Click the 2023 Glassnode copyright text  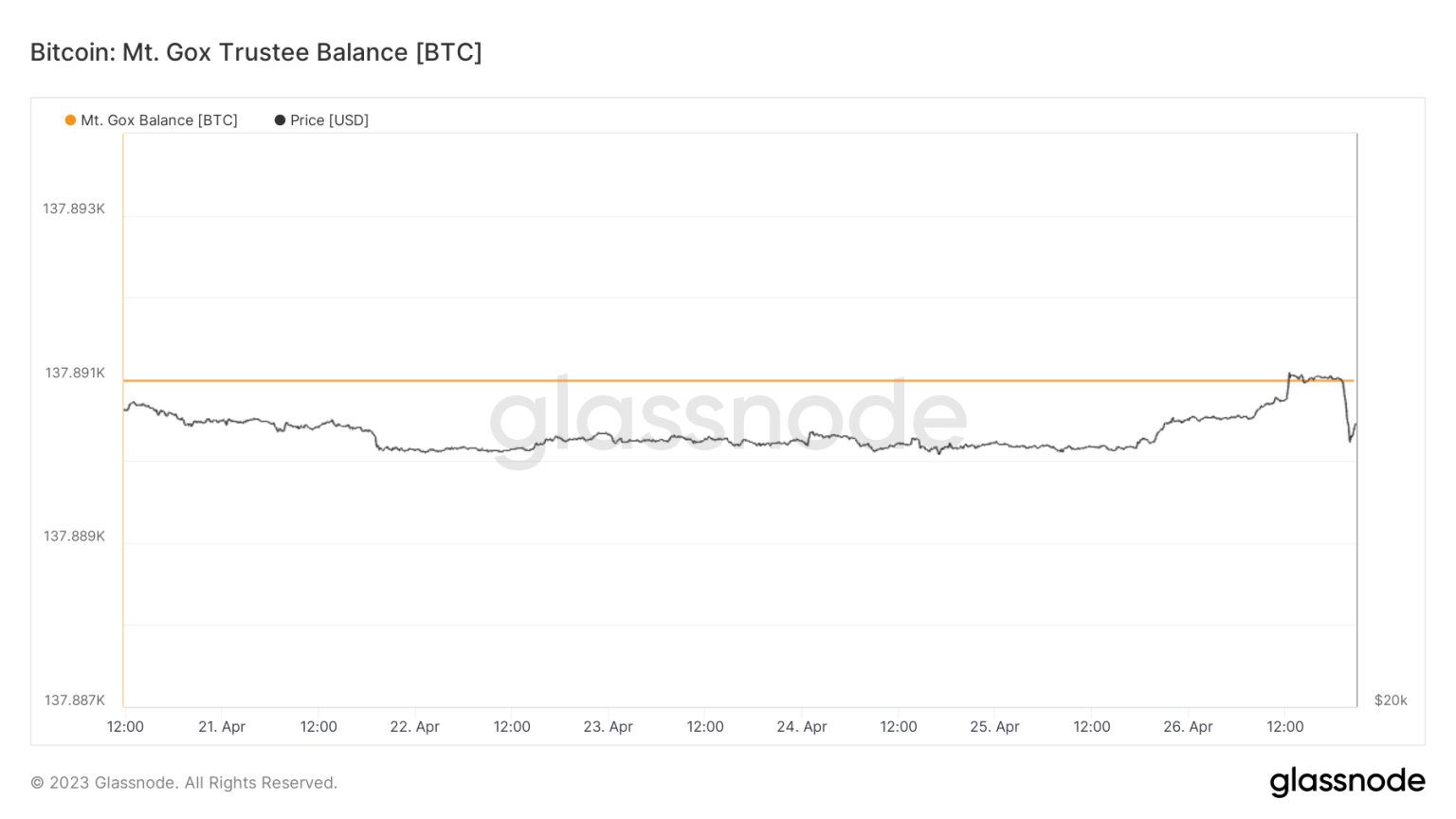184,783
